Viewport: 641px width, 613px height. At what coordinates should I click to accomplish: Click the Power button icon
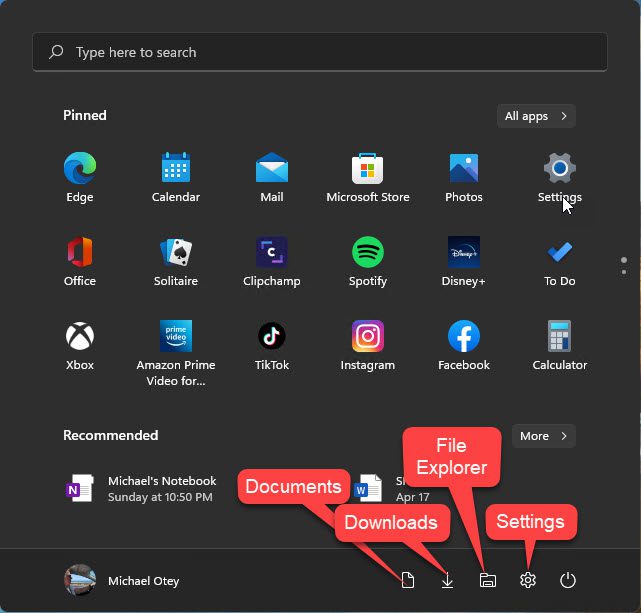click(567, 580)
